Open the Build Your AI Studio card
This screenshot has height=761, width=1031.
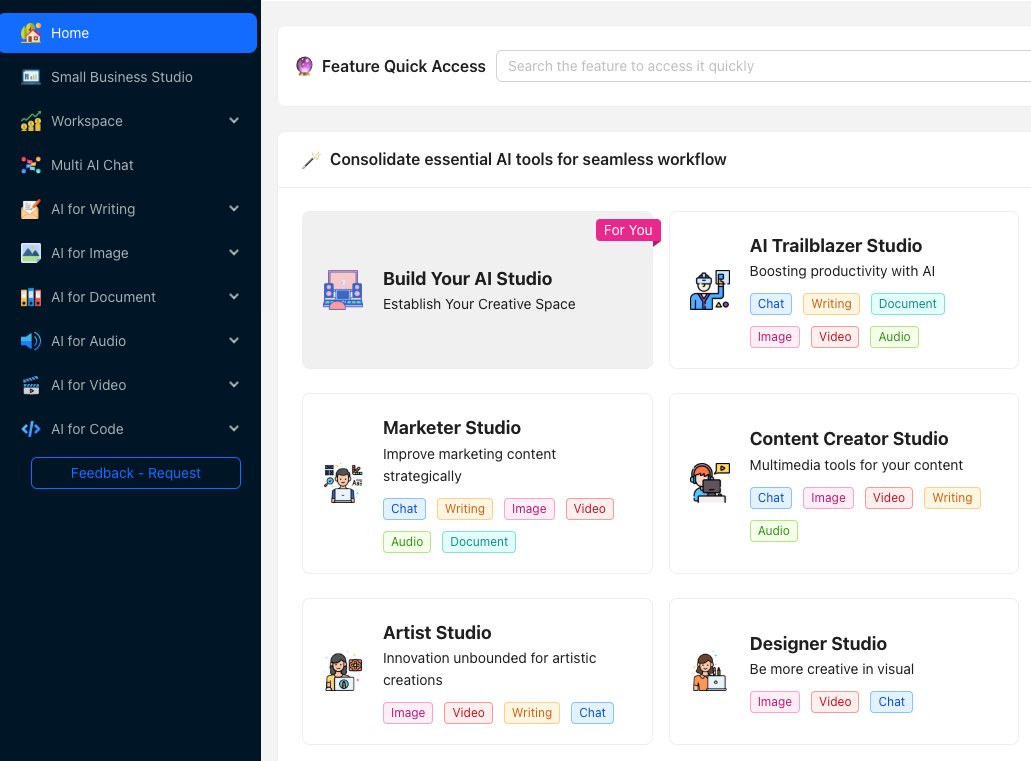pyautogui.click(x=477, y=290)
